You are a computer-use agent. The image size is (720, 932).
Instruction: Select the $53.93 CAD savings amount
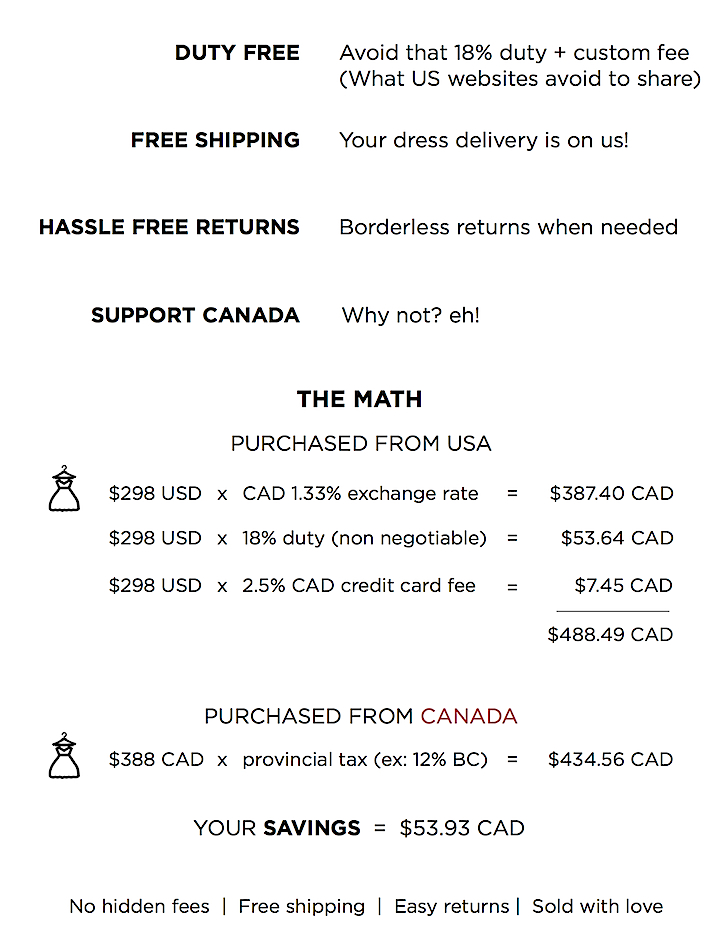pos(462,828)
